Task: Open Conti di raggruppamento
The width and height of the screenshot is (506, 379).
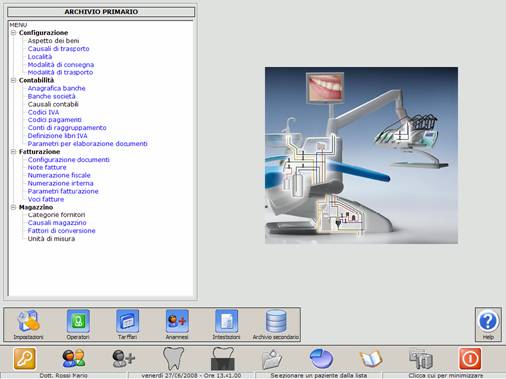Action: [67, 128]
